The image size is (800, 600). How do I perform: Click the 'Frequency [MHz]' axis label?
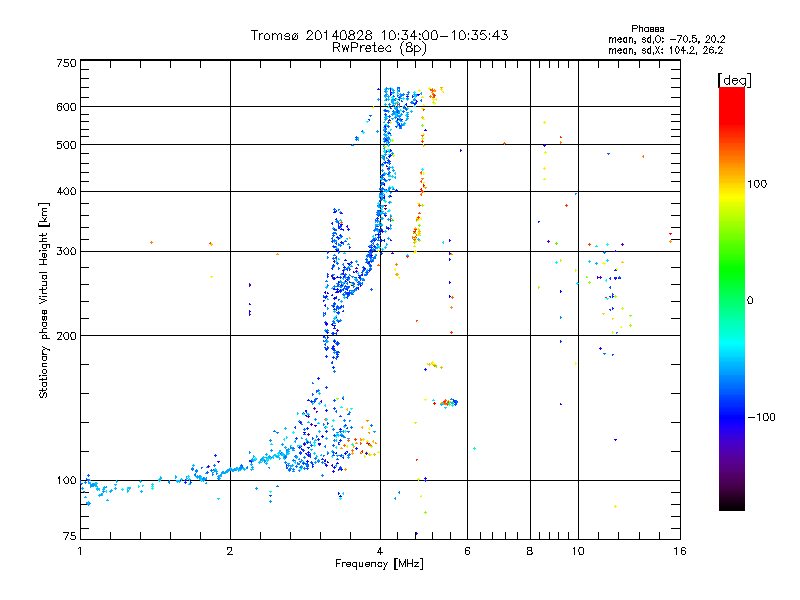[379, 564]
